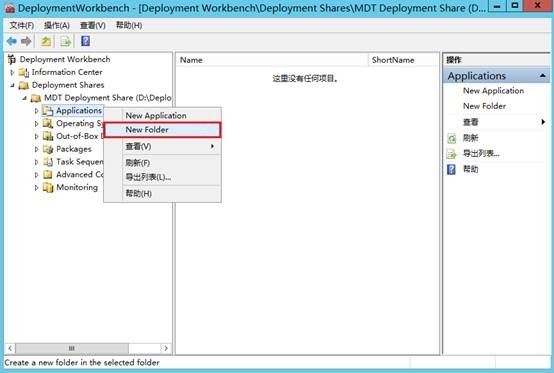Viewport: 554px width, 373px height.
Task: Click the Help question-mark toolbar icon
Action: 86,41
